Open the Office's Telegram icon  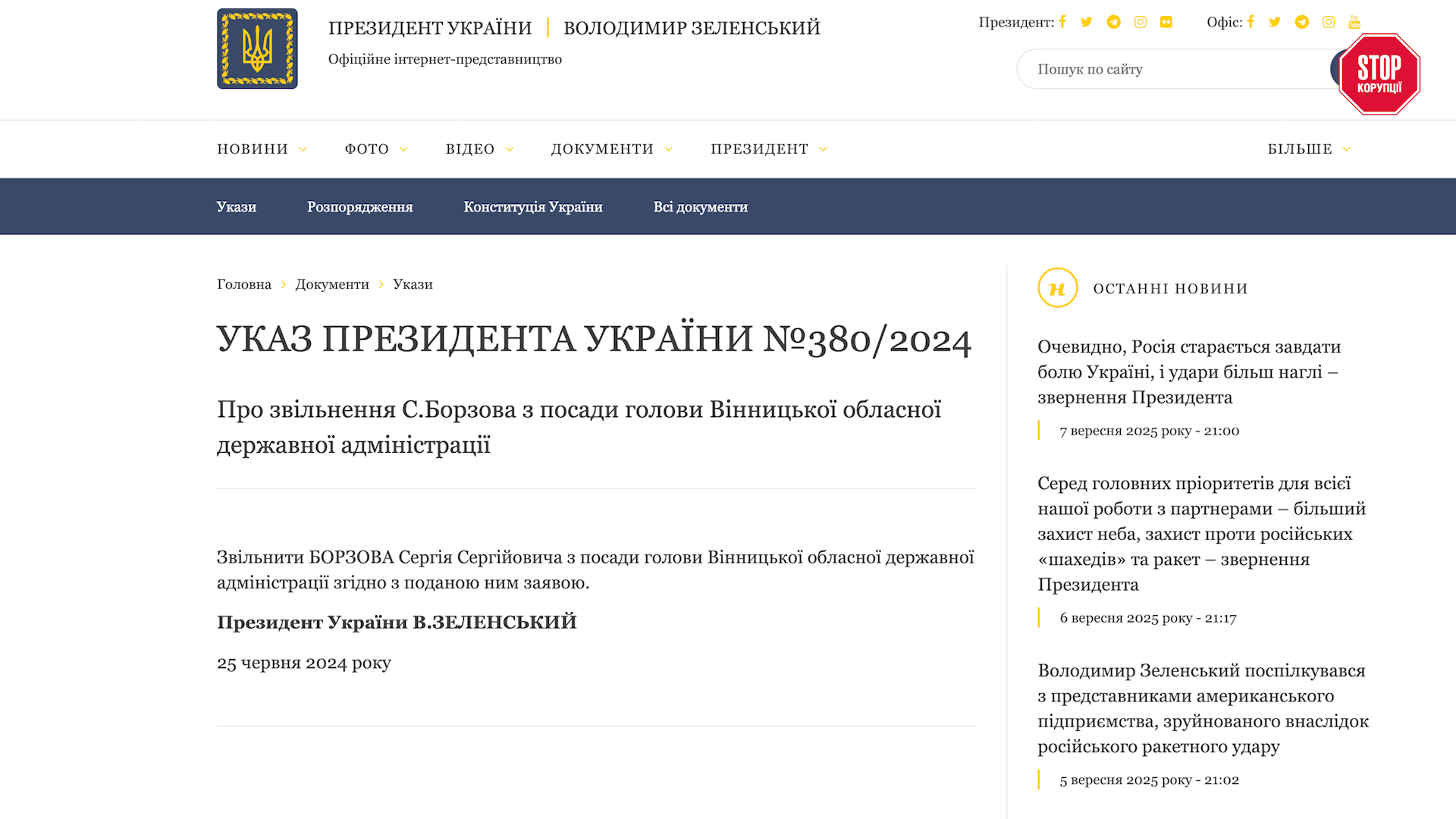coord(1301,22)
